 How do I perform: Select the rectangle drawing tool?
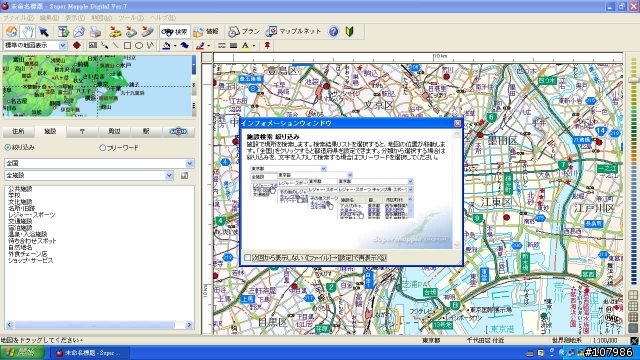[x=127, y=45]
